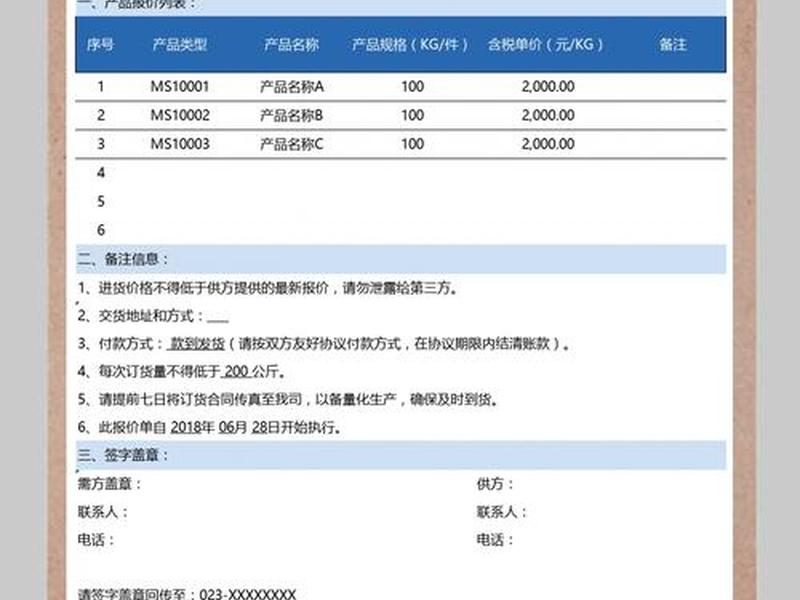
Task: Select the MS10002 cell
Action: 180,115
